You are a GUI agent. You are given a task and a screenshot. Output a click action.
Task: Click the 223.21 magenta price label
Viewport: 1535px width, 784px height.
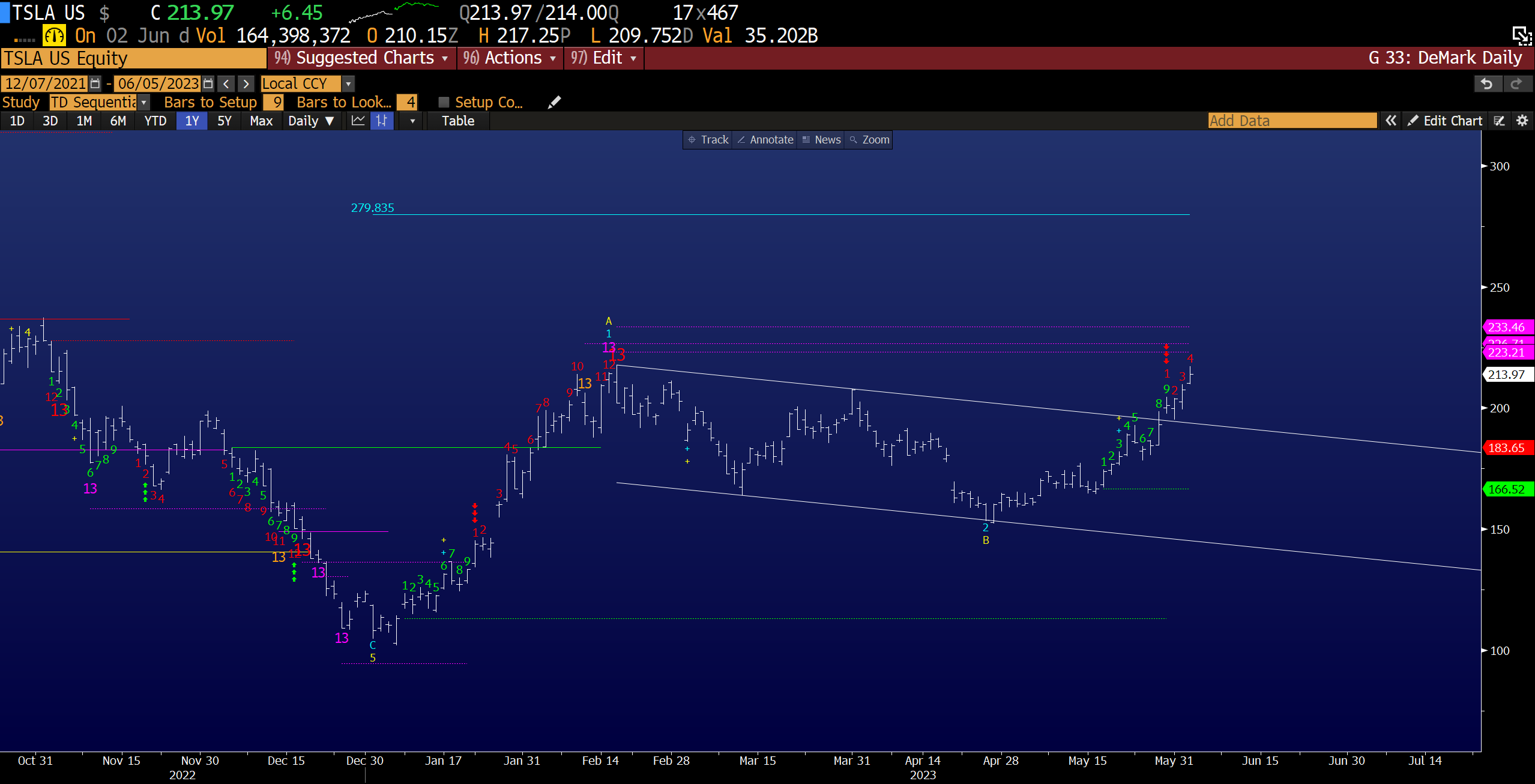[x=1507, y=352]
